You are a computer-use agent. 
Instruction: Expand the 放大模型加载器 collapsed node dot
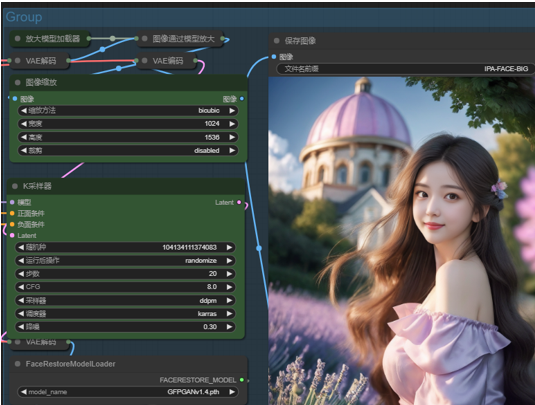18,38
